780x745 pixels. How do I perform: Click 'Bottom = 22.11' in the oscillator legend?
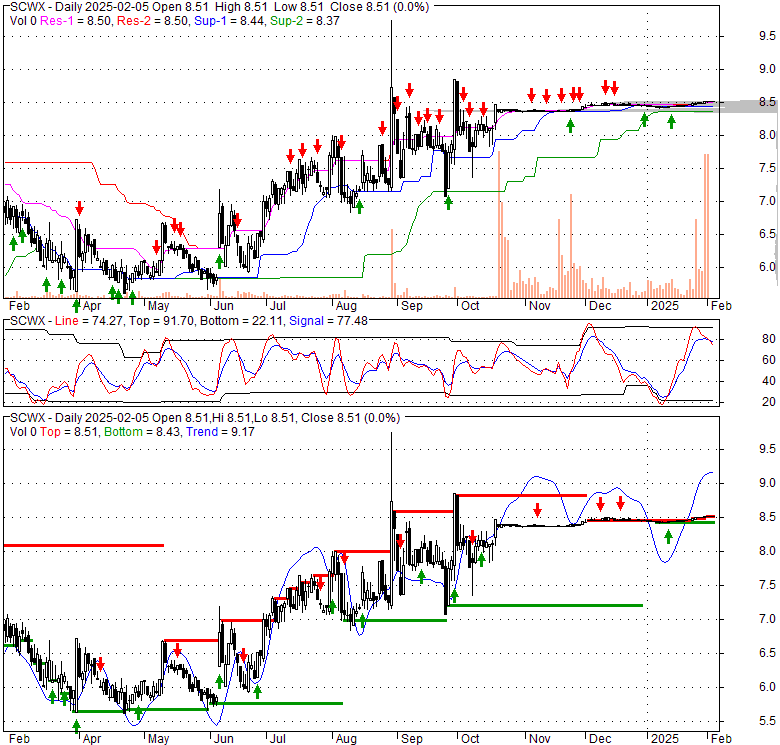click(241, 321)
